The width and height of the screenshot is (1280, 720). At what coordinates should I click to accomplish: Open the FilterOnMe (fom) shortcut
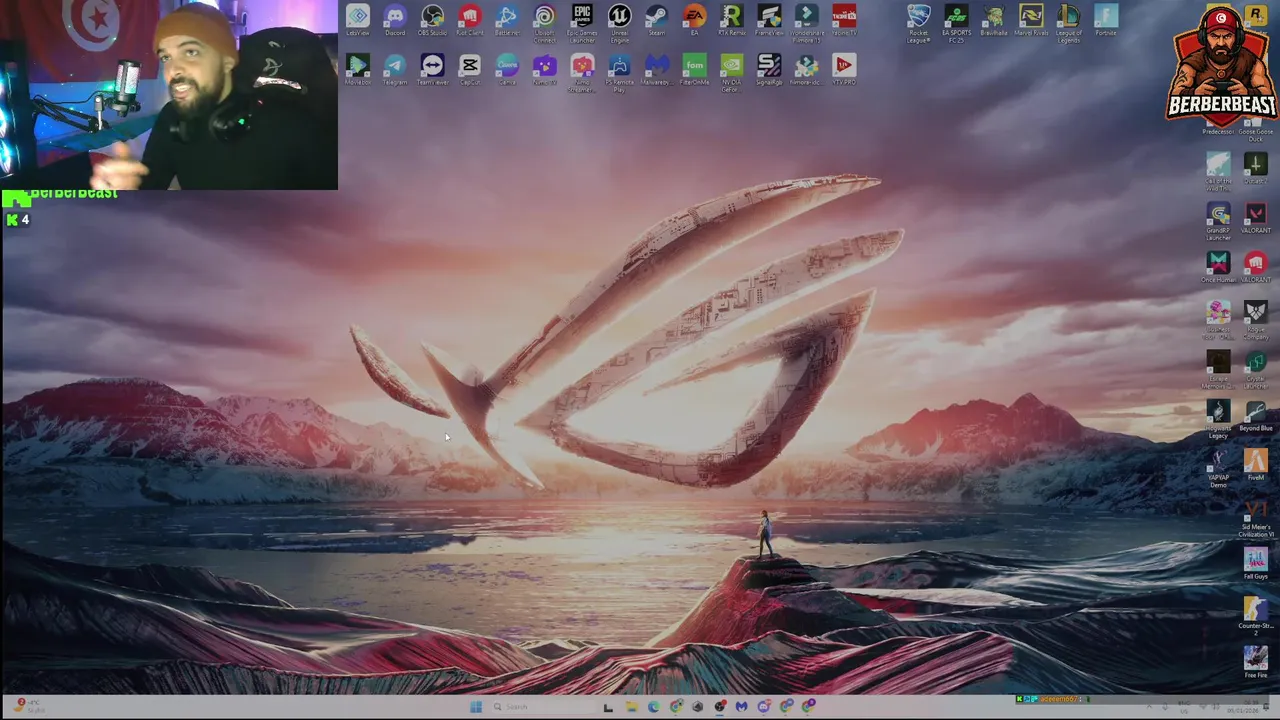pyautogui.click(x=694, y=69)
